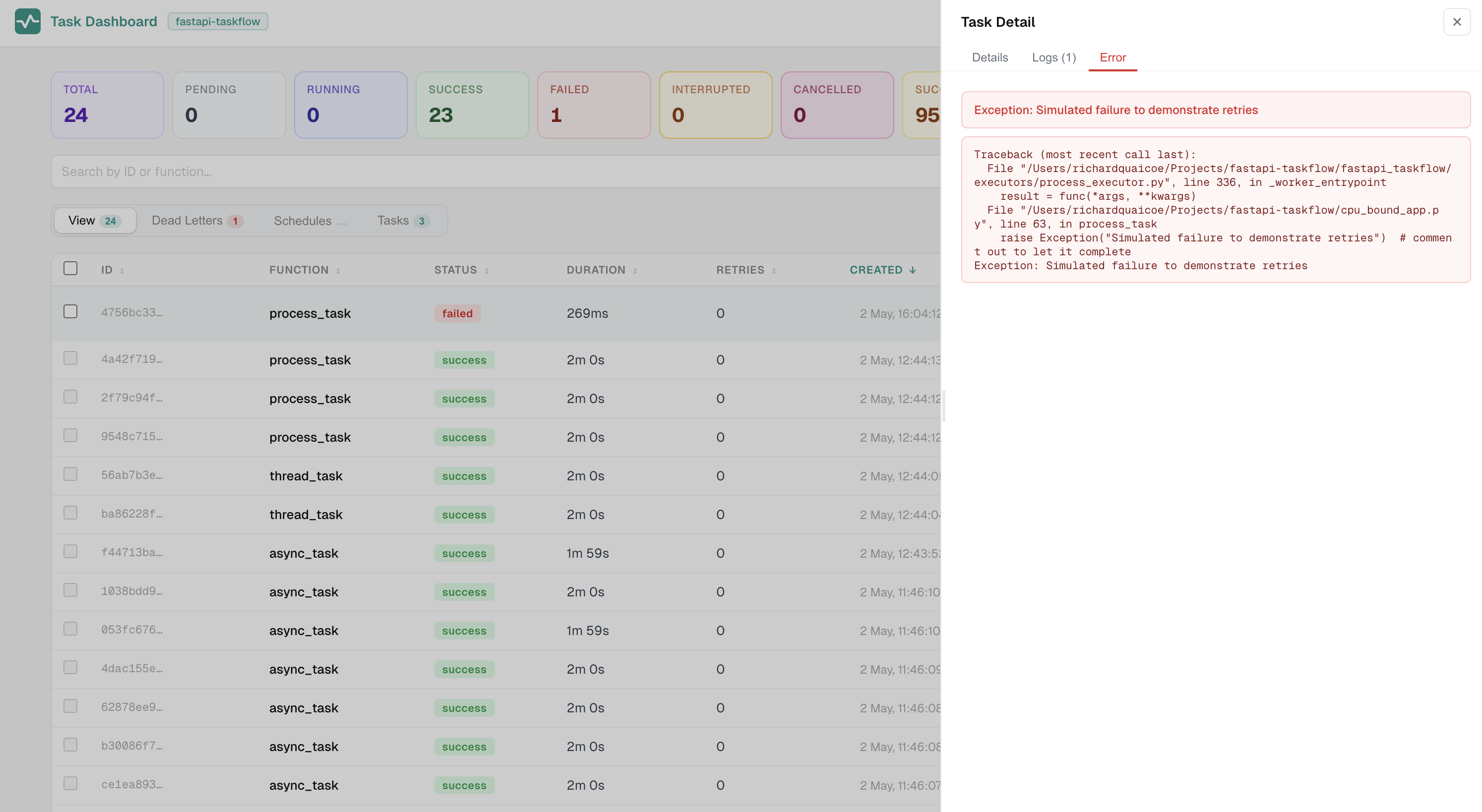Image resolution: width=1482 pixels, height=812 pixels.
Task: Click 2 May, 11:46:10 in 1038bdd9 row
Action: coord(900,592)
